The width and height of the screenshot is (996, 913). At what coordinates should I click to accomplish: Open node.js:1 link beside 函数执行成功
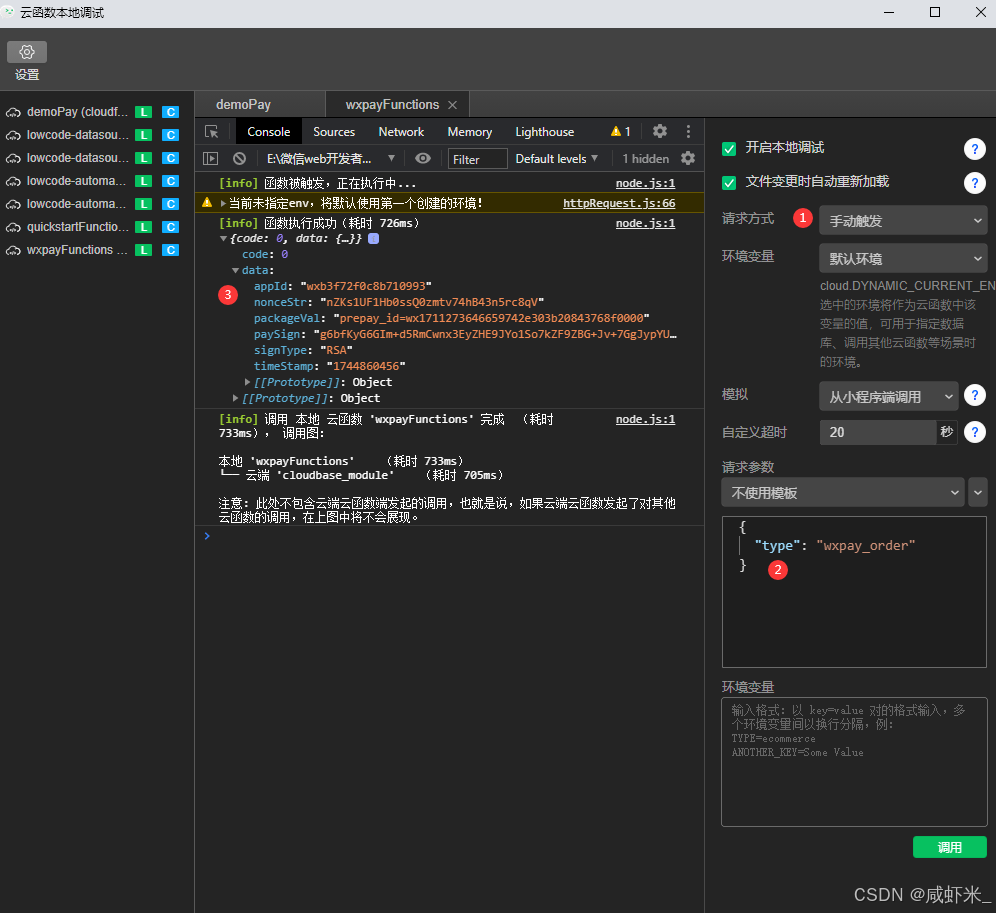coord(645,223)
